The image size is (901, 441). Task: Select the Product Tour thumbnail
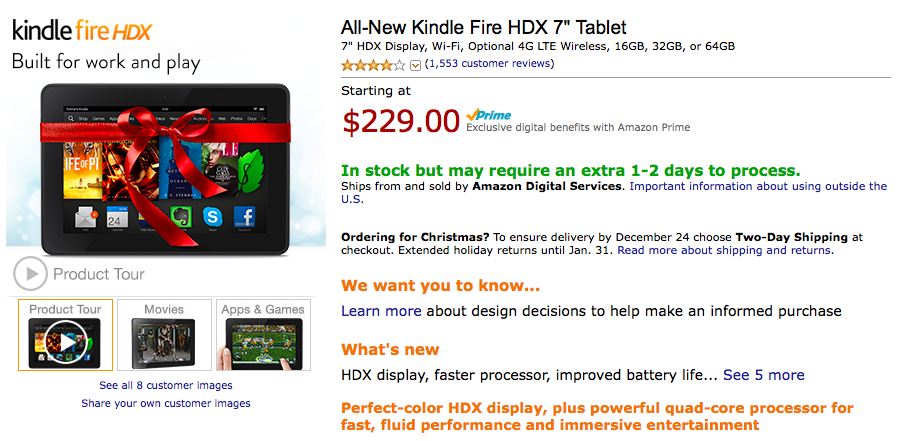[x=66, y=335]
